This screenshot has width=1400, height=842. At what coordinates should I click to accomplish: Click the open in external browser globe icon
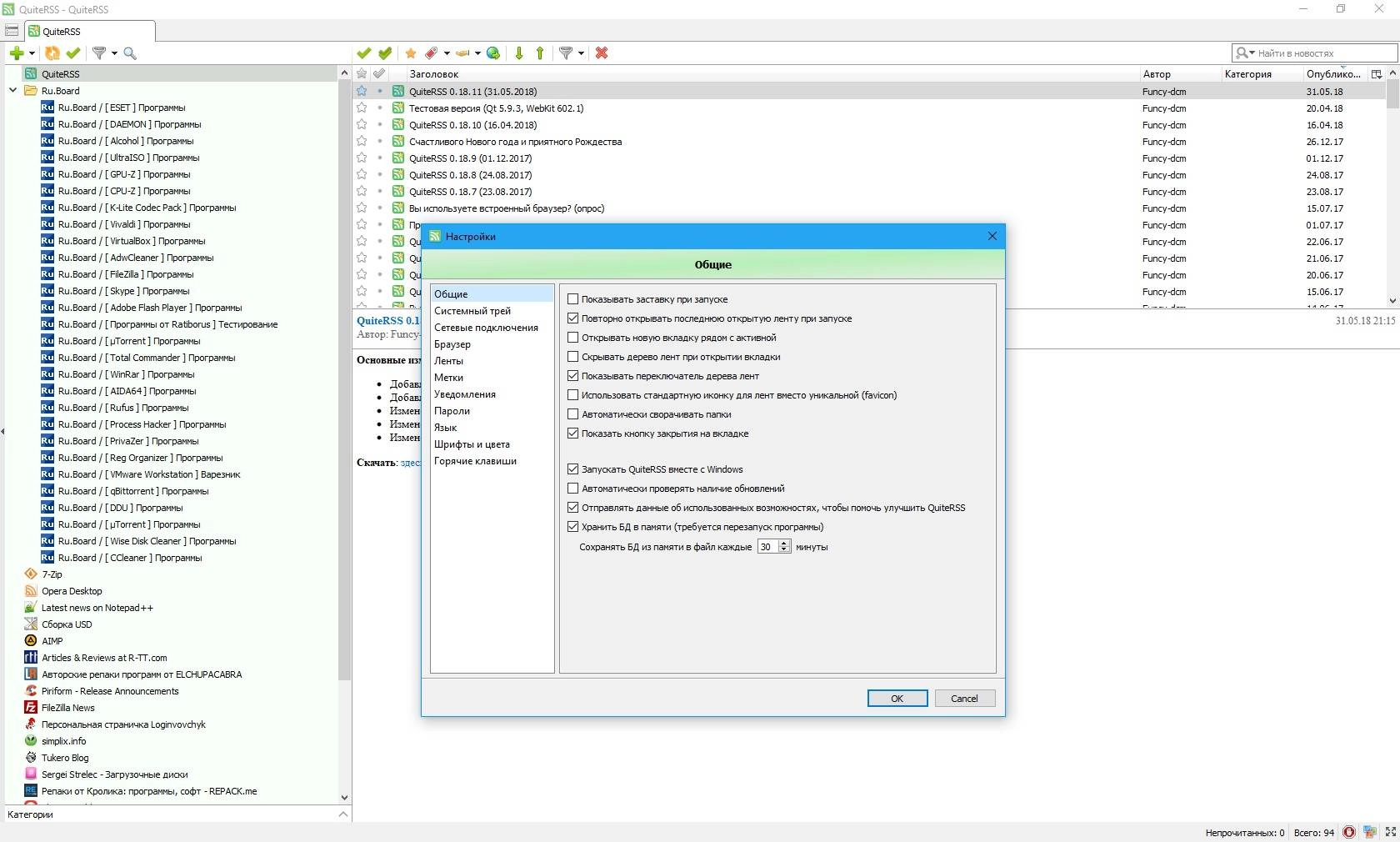493,53
